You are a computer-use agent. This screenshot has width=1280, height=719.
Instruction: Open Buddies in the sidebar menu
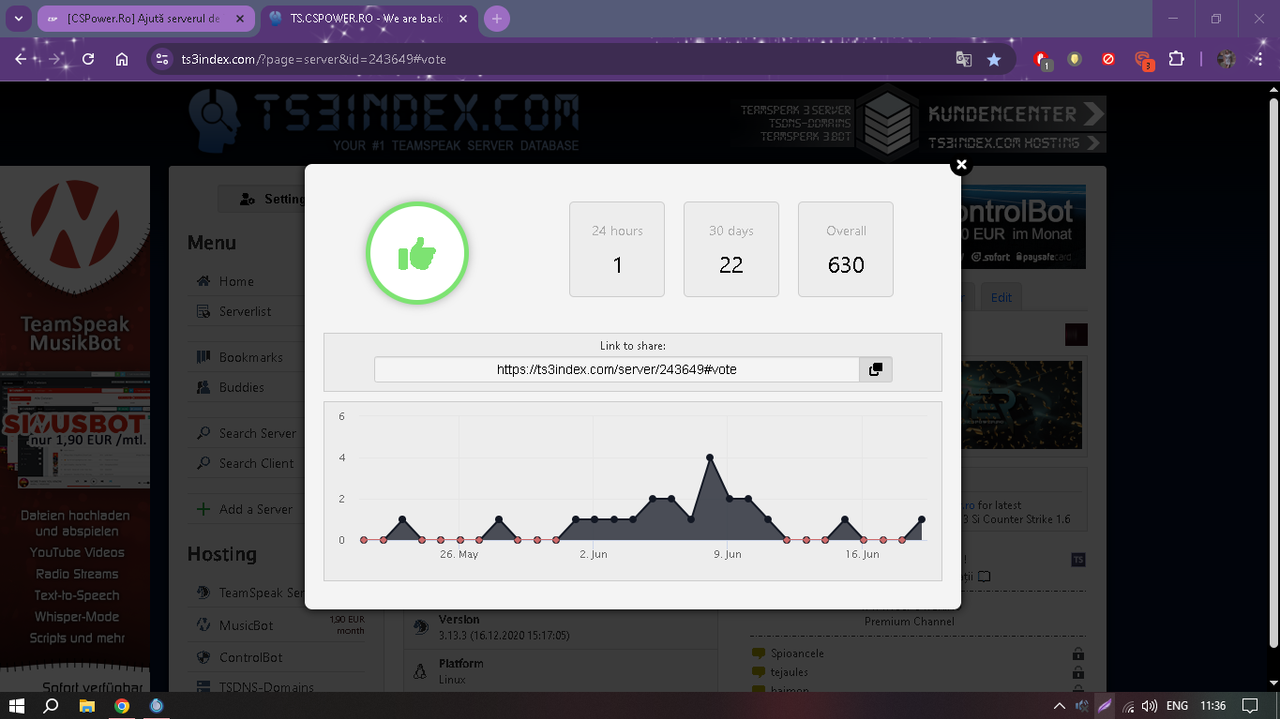pyautogui.click(x=242, y=388)
